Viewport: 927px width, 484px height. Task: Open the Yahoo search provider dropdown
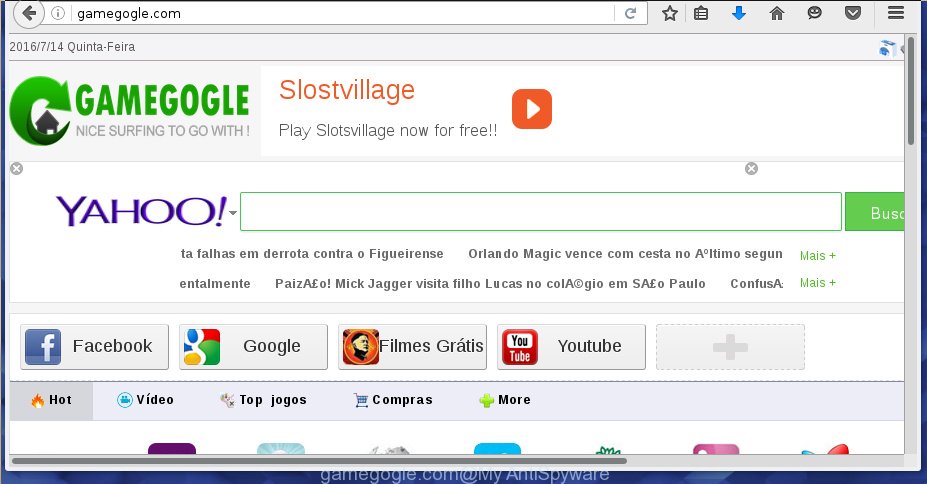coord(233,213)
